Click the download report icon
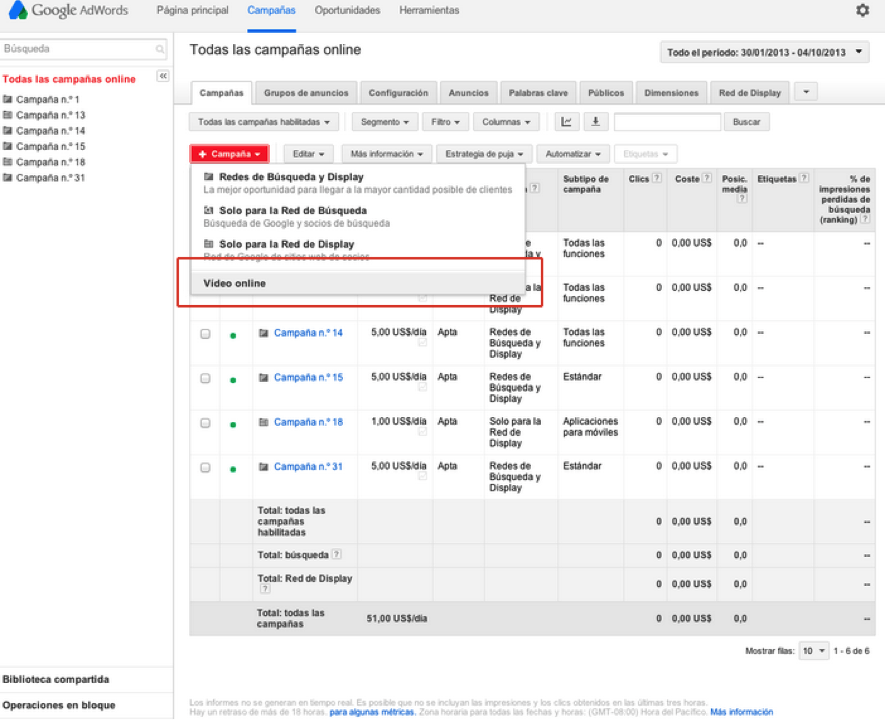Viewport: 886px width, 720px height. click(x=595, y=122)
